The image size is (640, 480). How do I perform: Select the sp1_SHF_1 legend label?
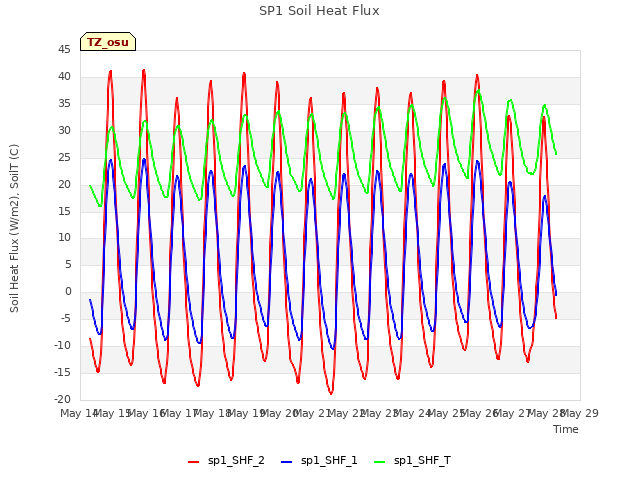[x=329, y=461]
